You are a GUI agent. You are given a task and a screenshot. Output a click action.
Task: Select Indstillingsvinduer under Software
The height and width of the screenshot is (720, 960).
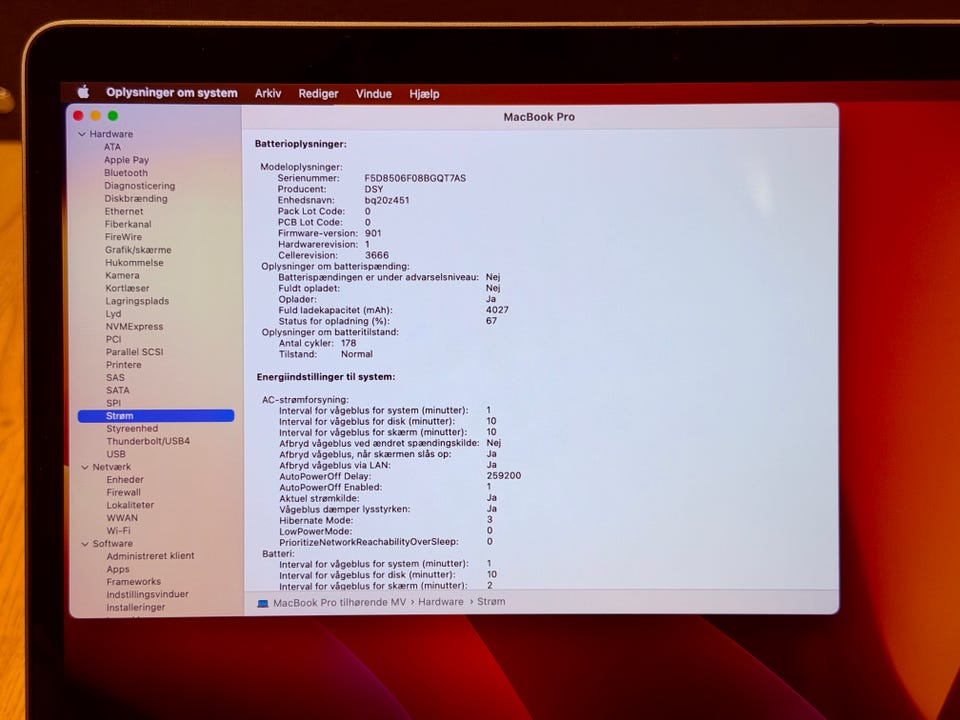click(148, 594)
